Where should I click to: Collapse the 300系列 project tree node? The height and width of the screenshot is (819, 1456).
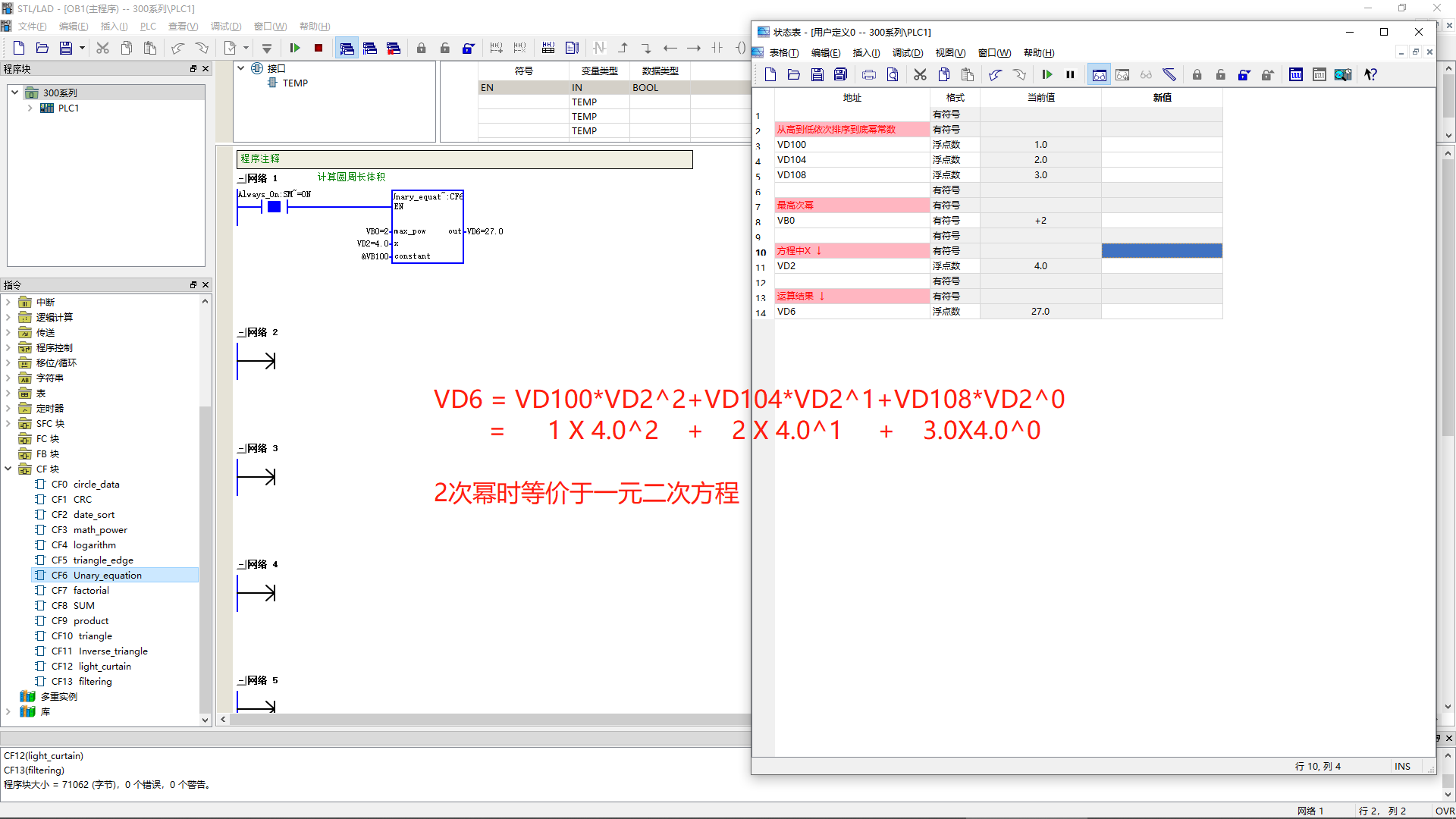14,93
